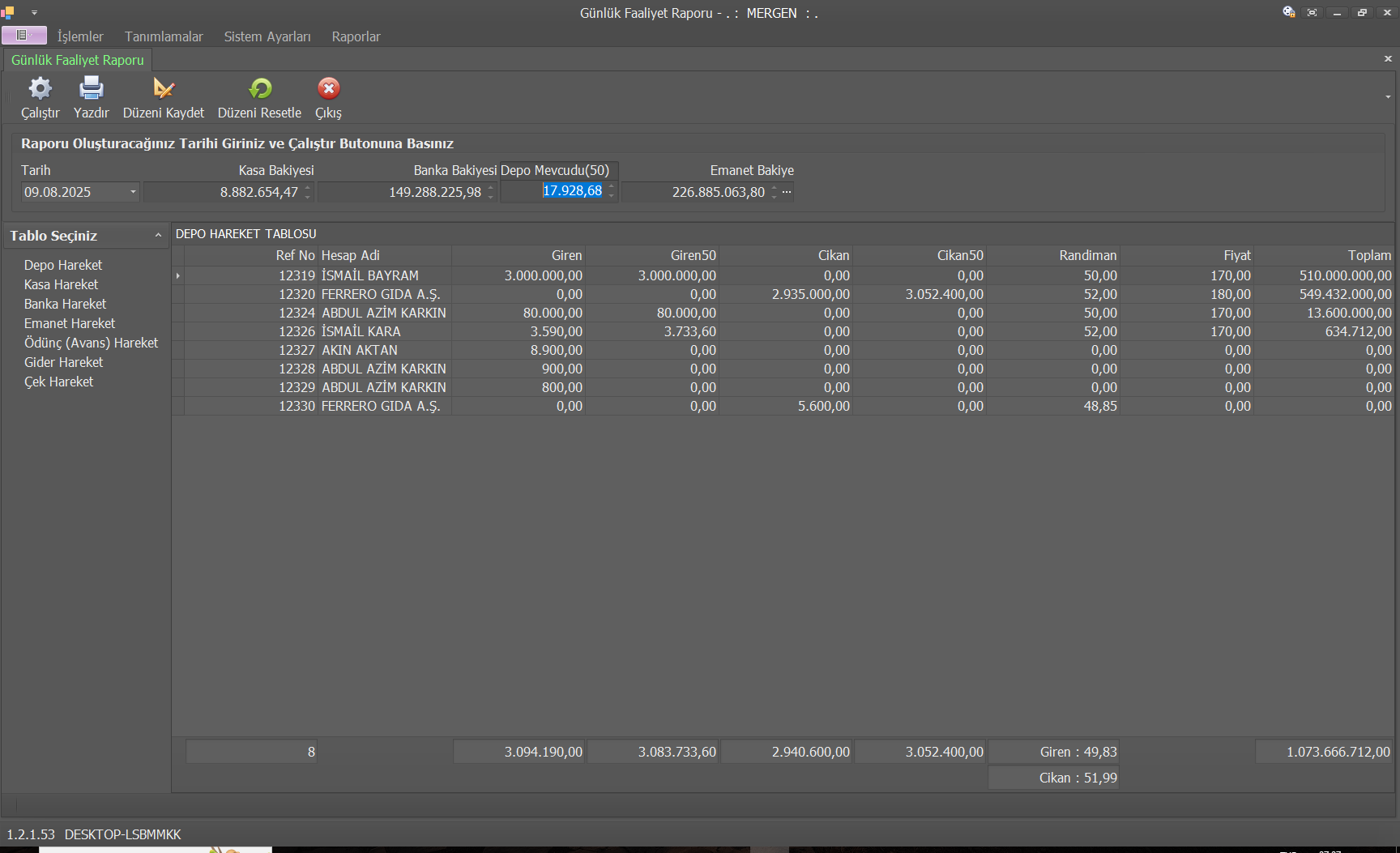The image size is (1400, 853).
Task: Click the Yazdır printer icon
Action: (91, 89)
